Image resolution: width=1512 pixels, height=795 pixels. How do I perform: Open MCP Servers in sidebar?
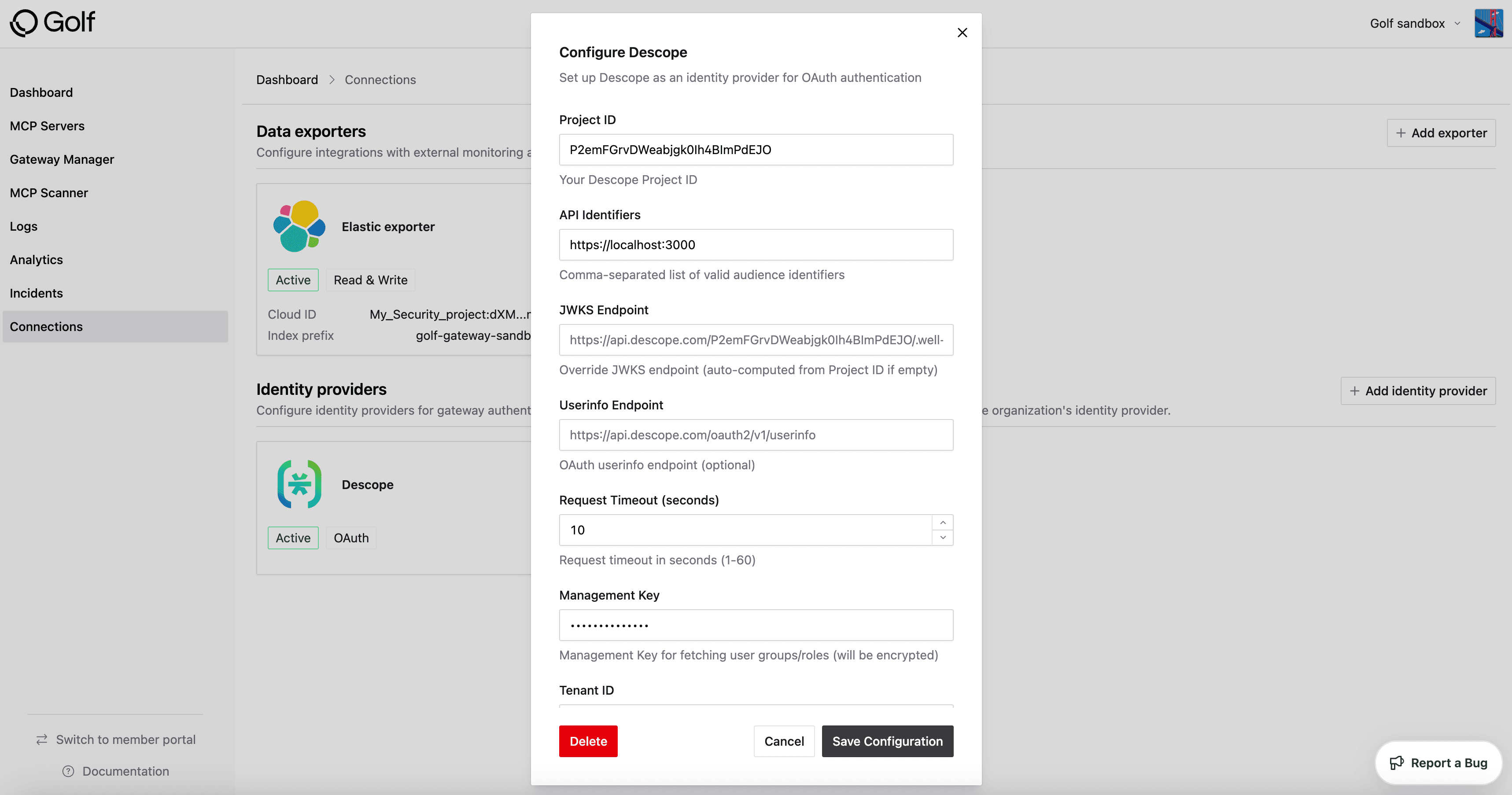47,125
